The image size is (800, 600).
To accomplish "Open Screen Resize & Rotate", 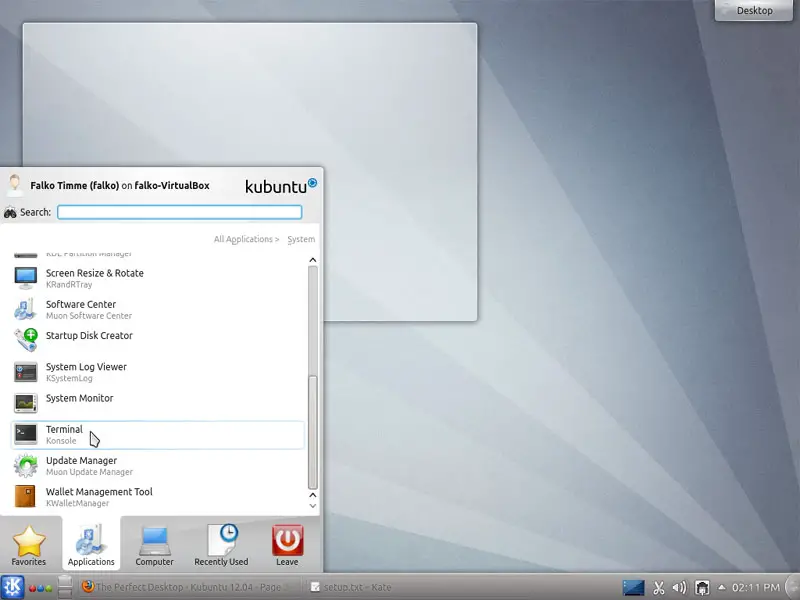I will click(158, 278).
